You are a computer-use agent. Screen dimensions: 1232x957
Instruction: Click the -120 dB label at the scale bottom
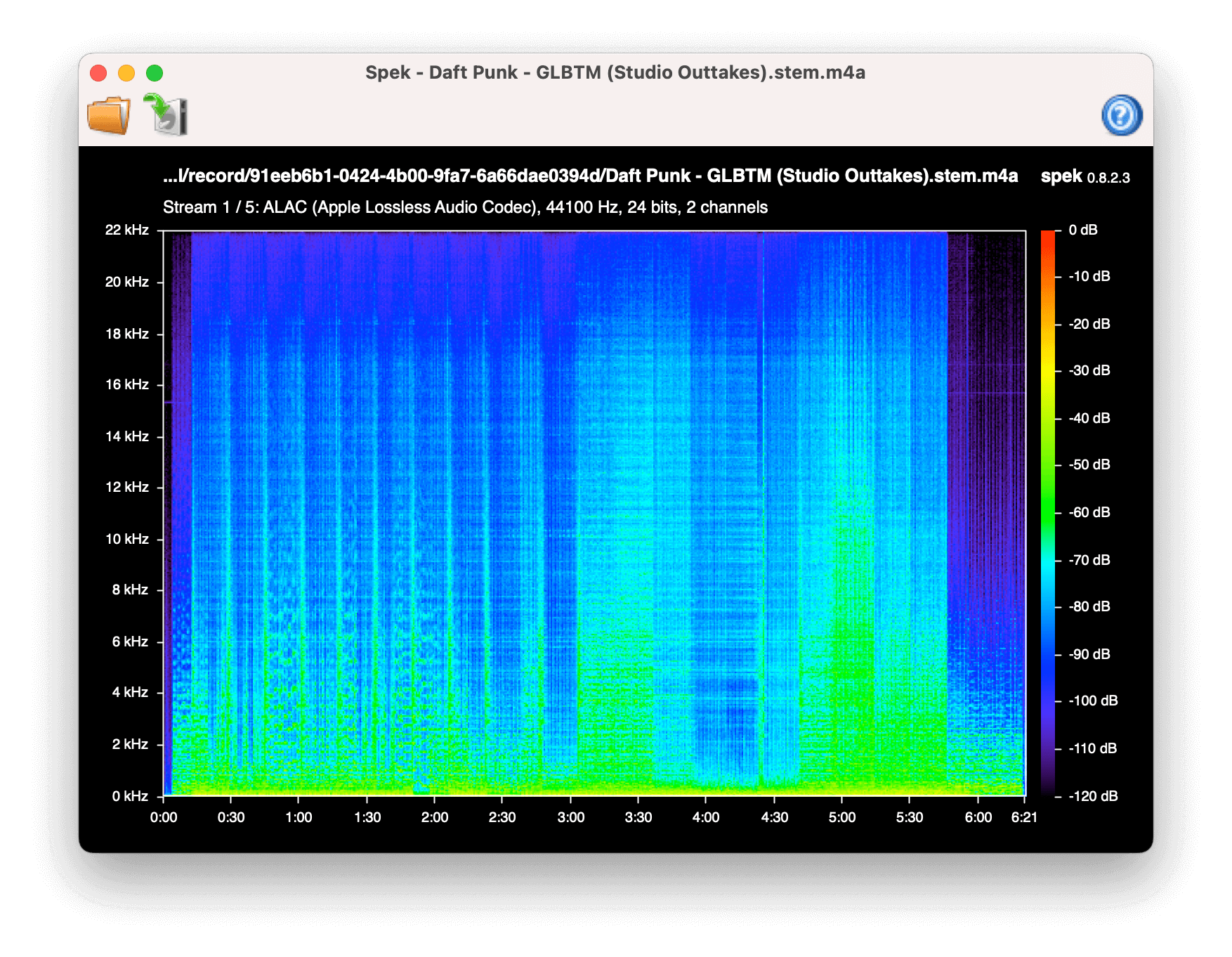click(1093, 796)
